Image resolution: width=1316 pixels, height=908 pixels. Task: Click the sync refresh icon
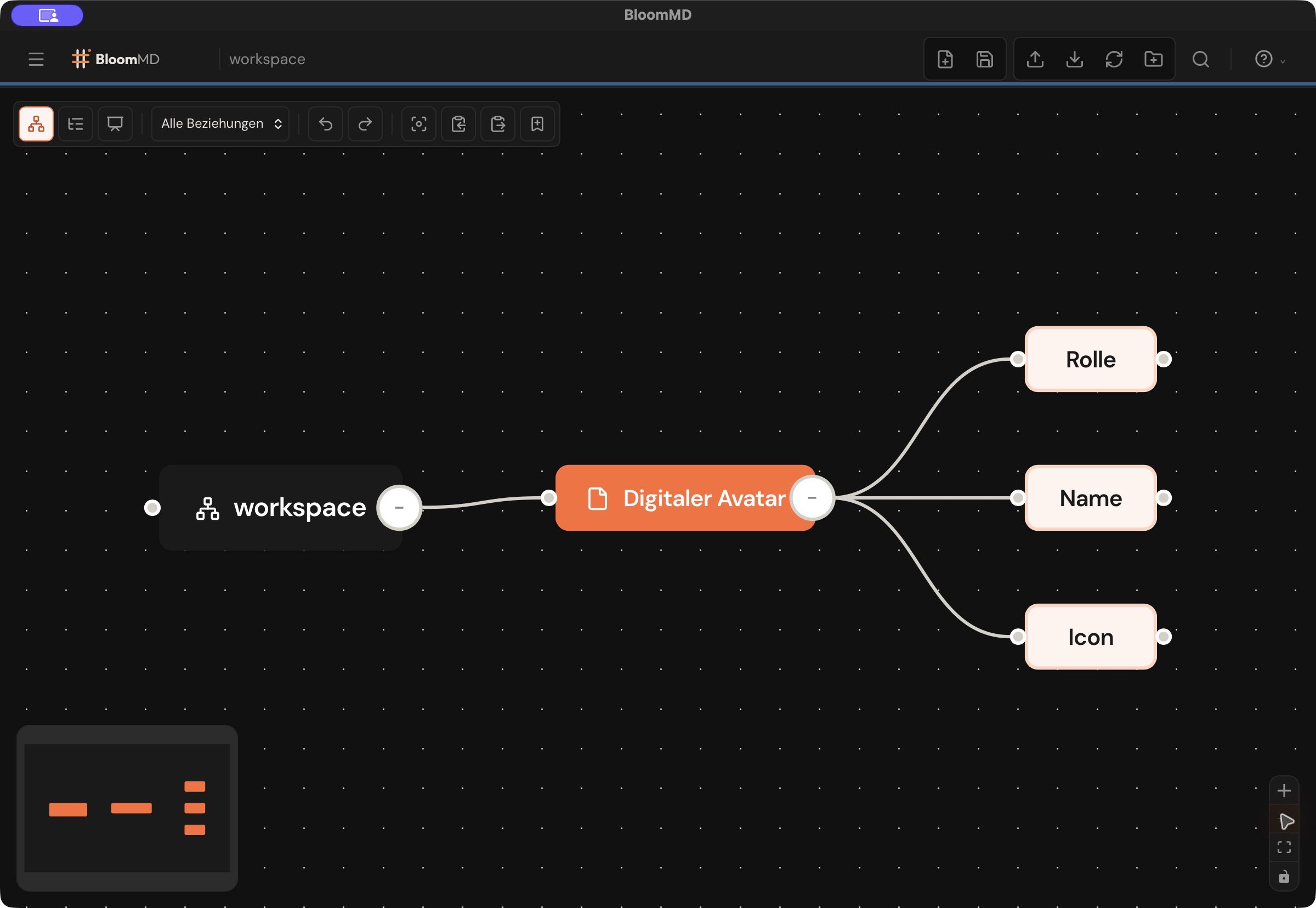point(1114,59)
